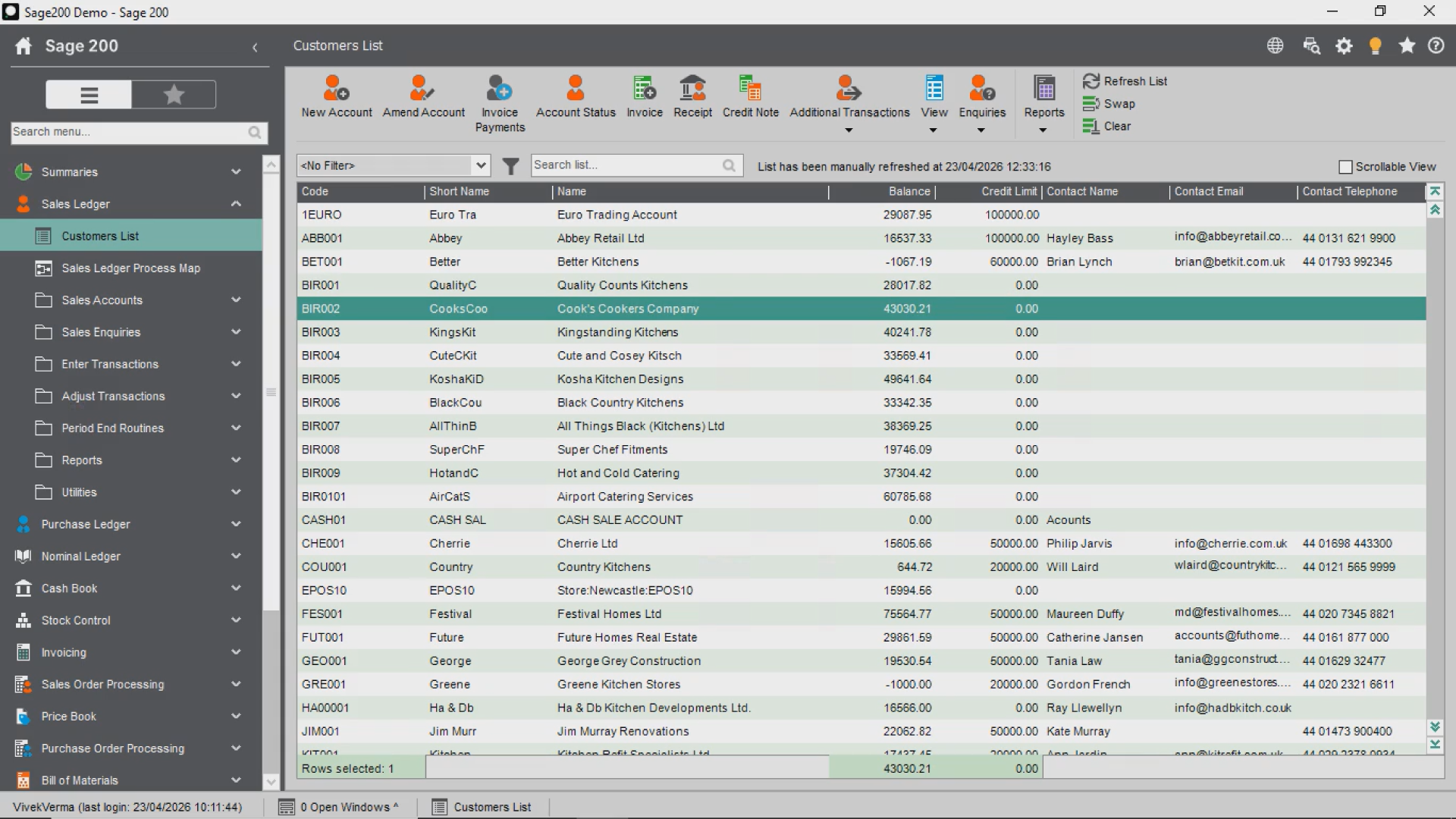The height and width of the screenshot is (819, 1456).
Task: Enable the Scrollable View checkbox
Action: (x=1345, y=167)
